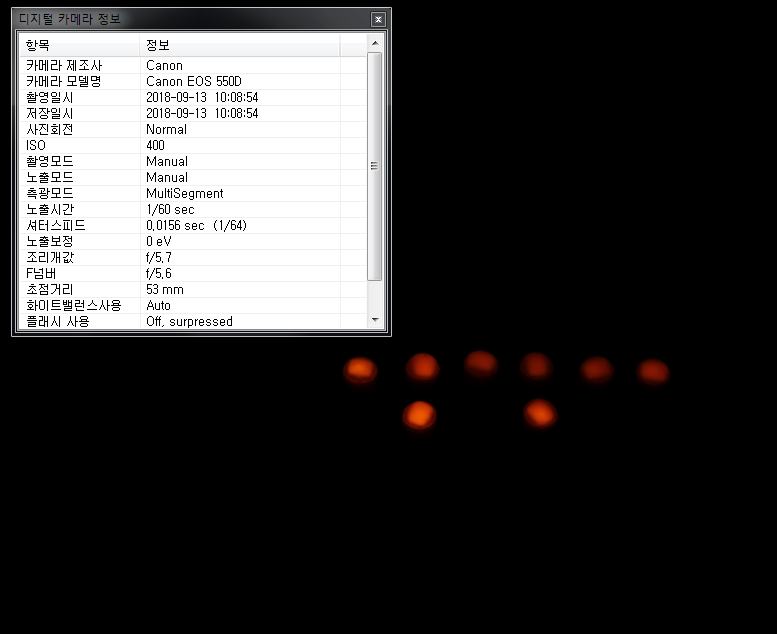Select the 화이트밸런스사용 row label
Viewport: 777px width, 634px height.
click(73, 305)
